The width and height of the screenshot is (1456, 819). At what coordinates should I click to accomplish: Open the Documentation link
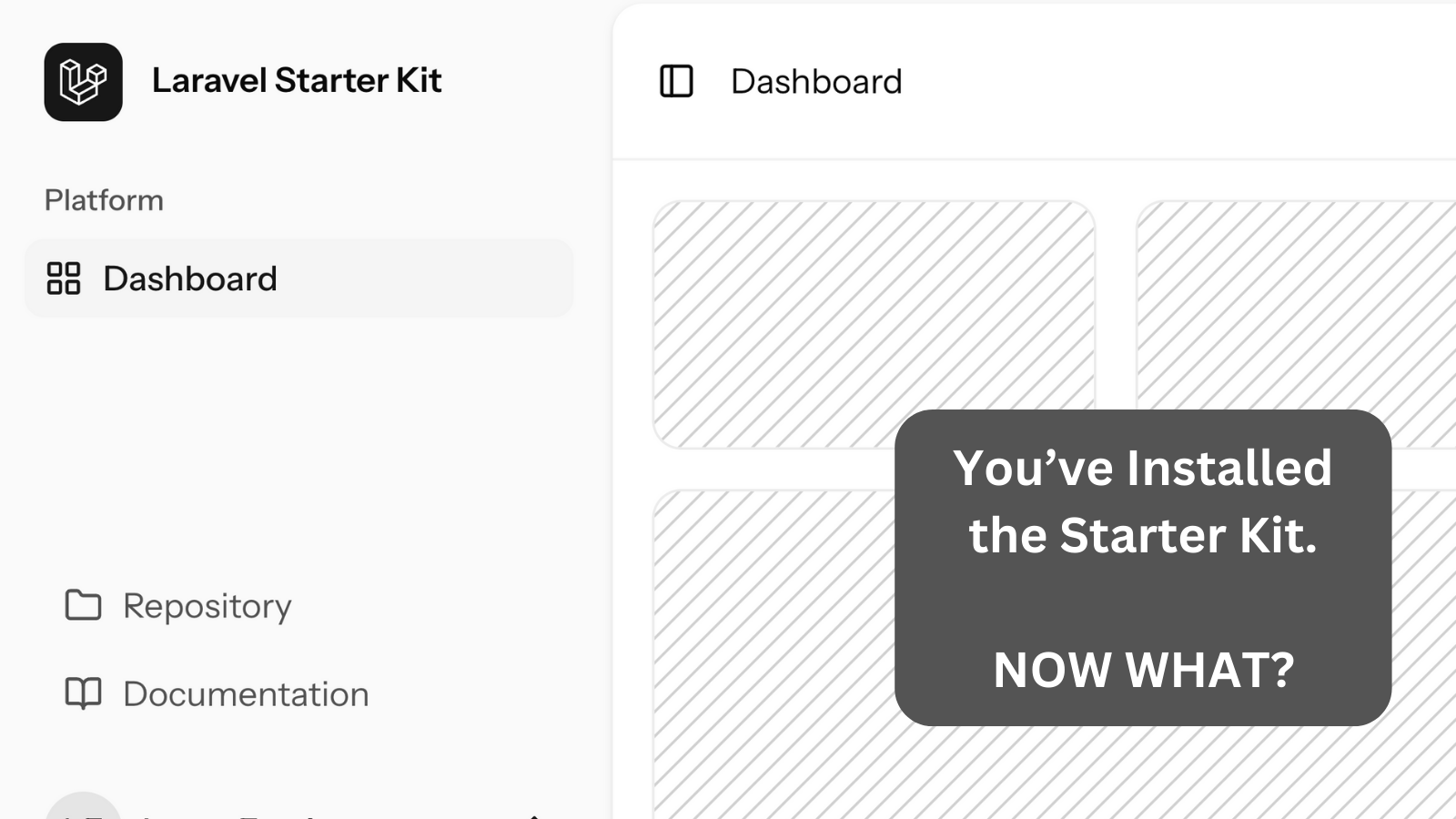(246, 694)
